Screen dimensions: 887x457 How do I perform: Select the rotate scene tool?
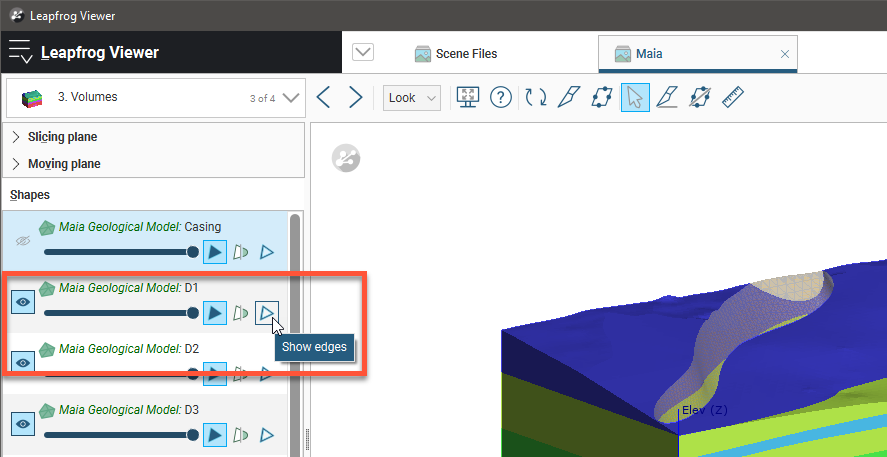[x=535, y=98]
